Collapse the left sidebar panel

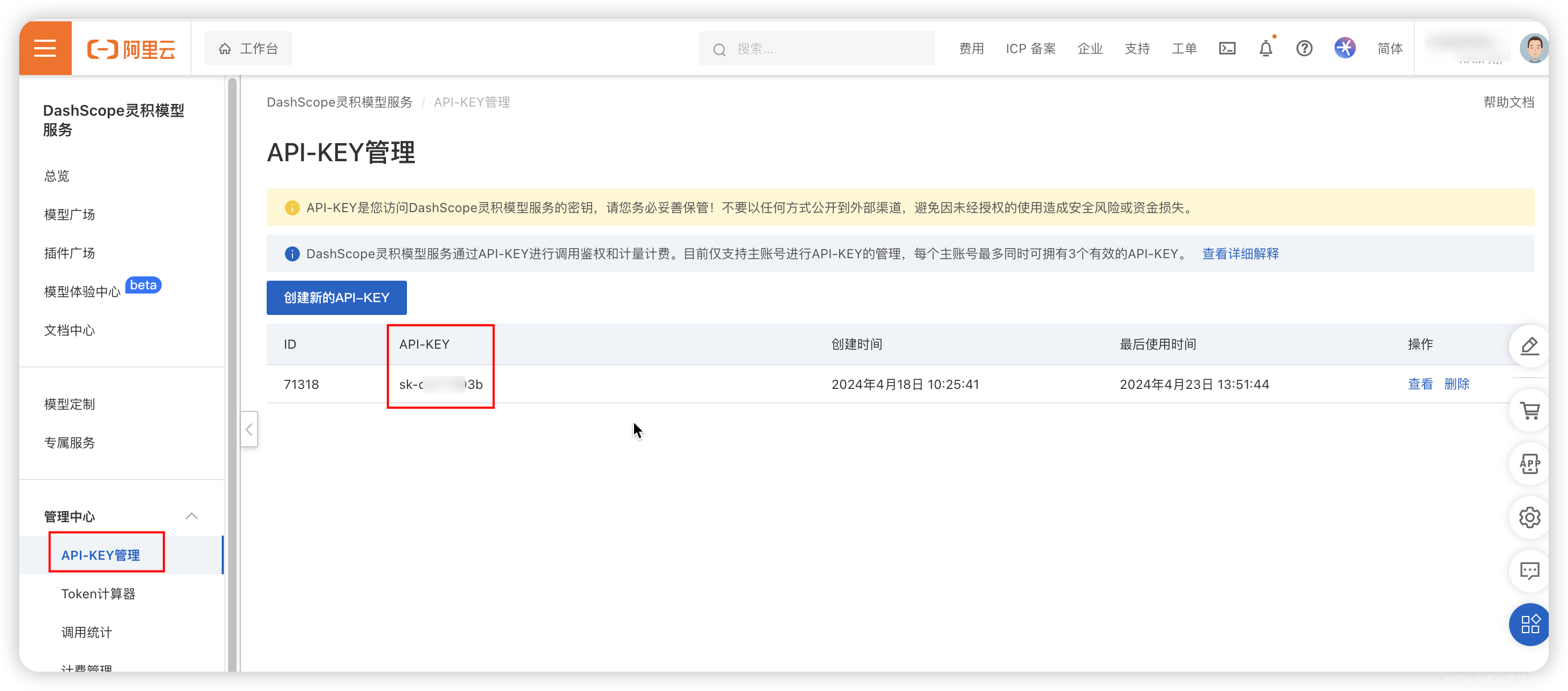tap(249, 429)
